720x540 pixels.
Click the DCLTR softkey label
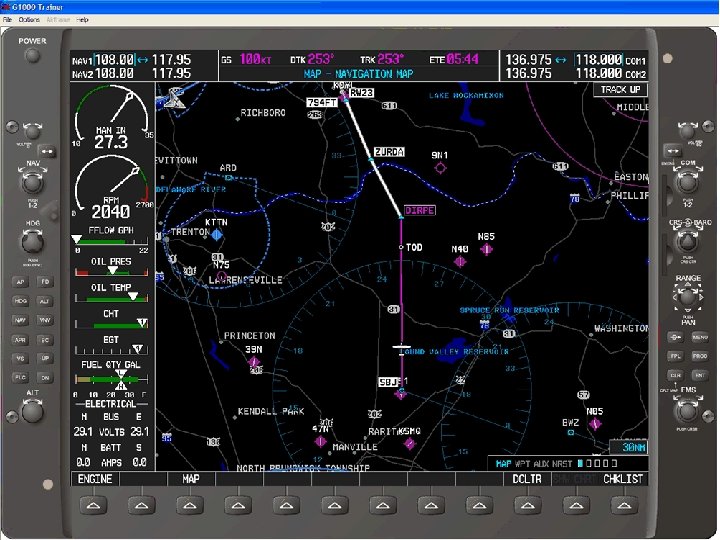(527, 479)
